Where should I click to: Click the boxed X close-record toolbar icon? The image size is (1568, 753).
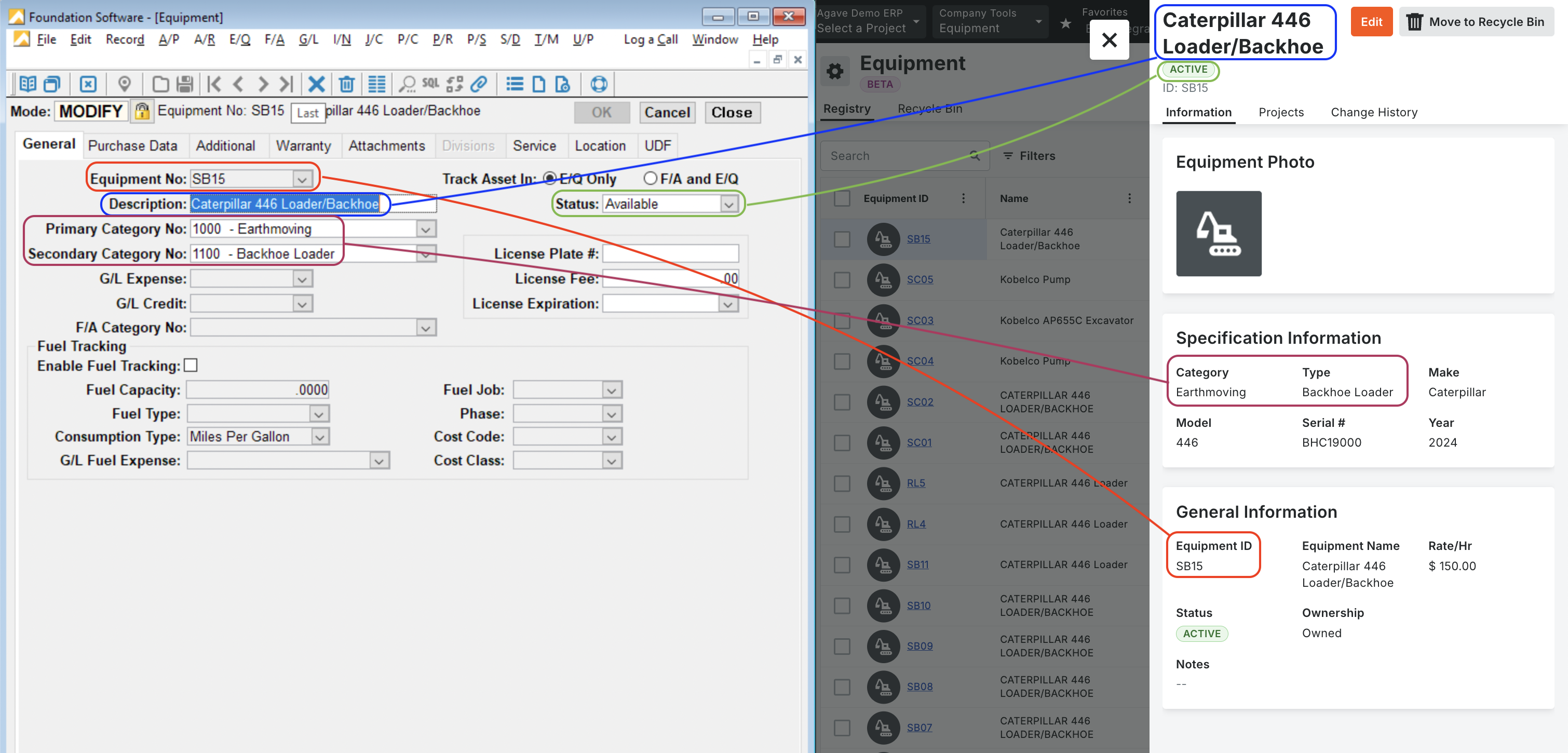pos(88,84)
